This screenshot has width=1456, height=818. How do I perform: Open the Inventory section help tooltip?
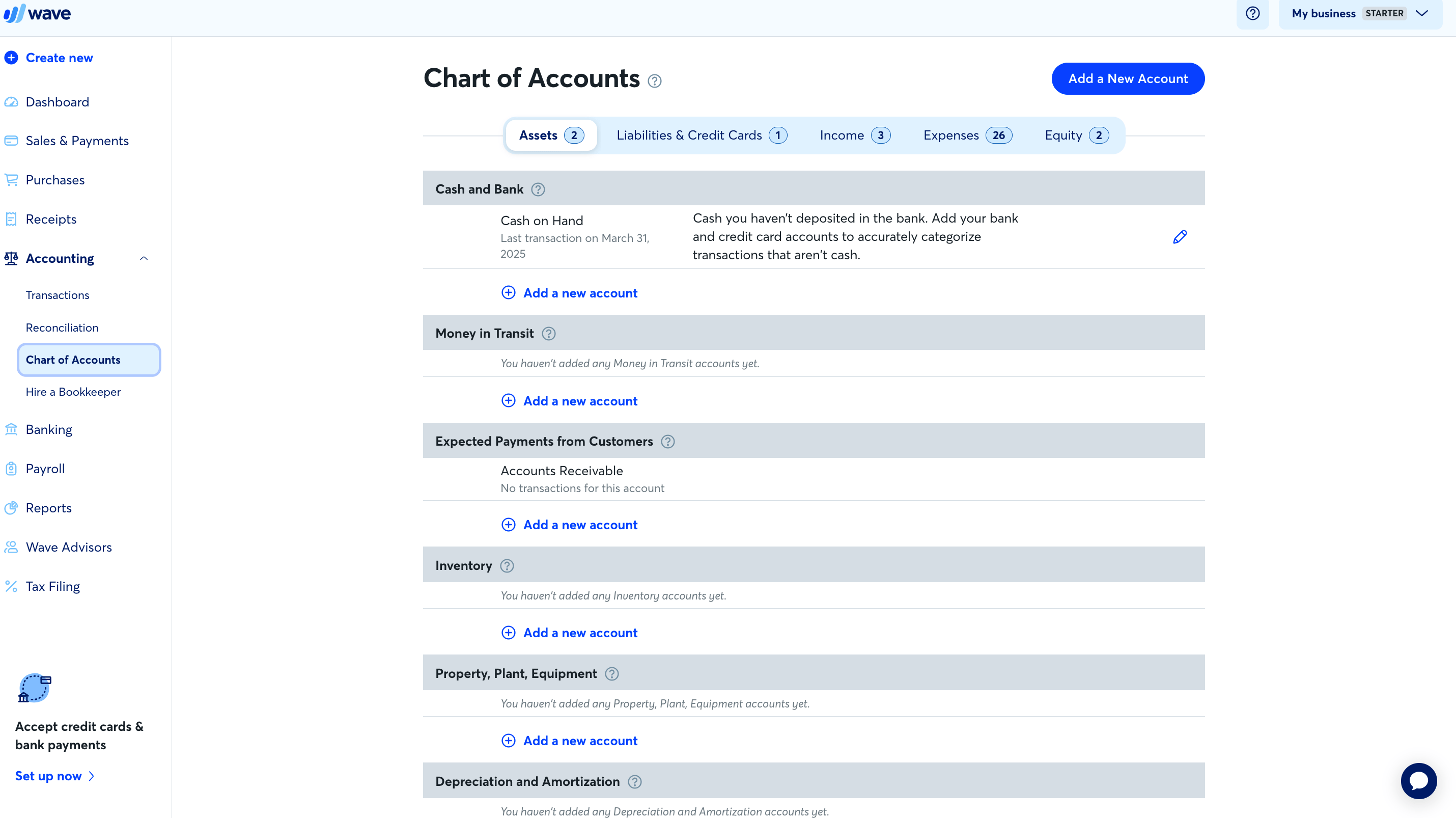click(507, 565)
